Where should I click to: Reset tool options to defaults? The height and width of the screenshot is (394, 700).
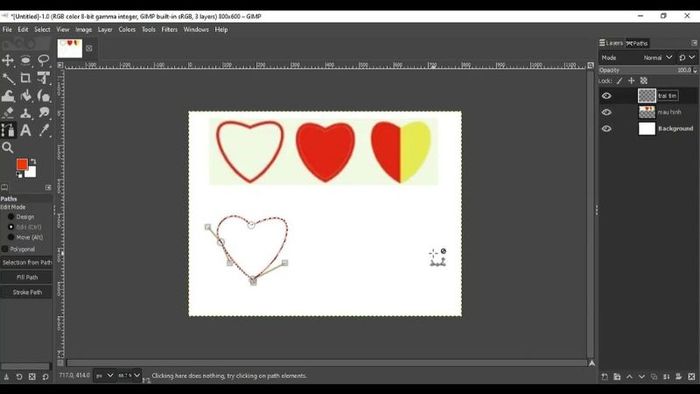click(46, 377)
